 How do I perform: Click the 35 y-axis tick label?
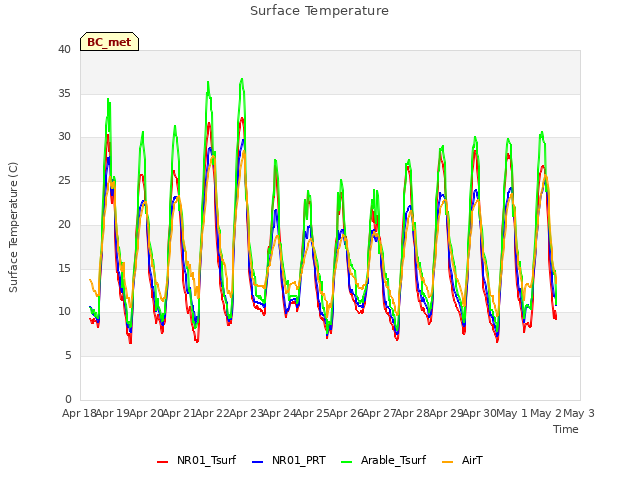[64, 93]
